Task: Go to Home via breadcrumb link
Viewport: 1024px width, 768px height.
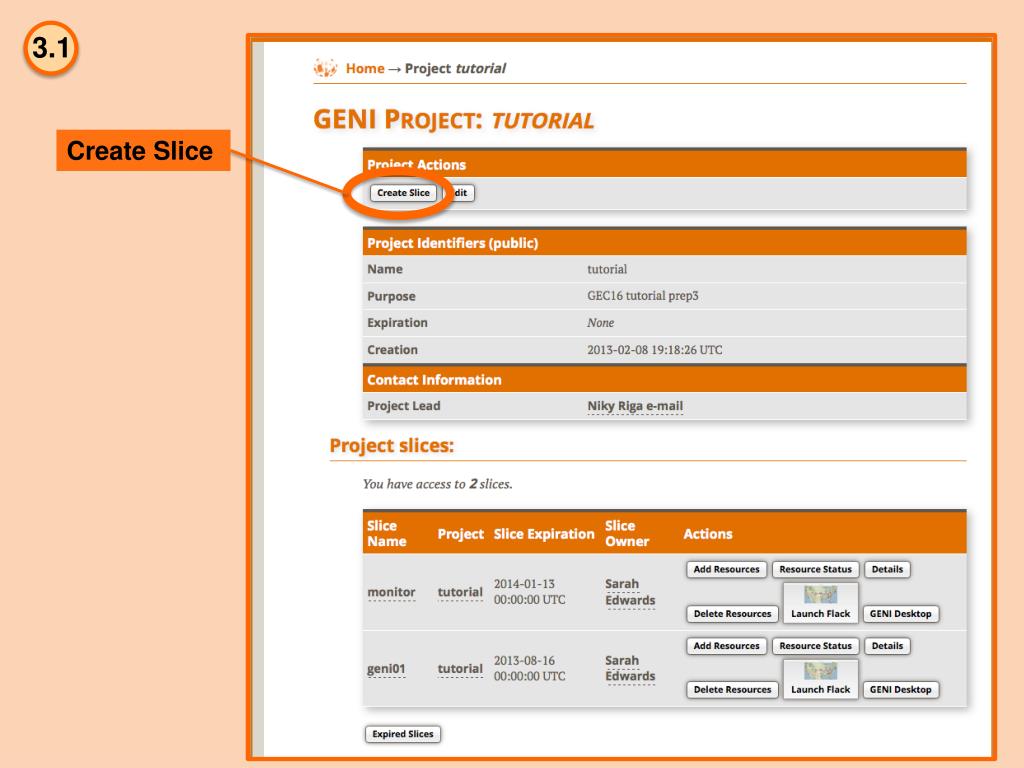Action: pos(365,68)
